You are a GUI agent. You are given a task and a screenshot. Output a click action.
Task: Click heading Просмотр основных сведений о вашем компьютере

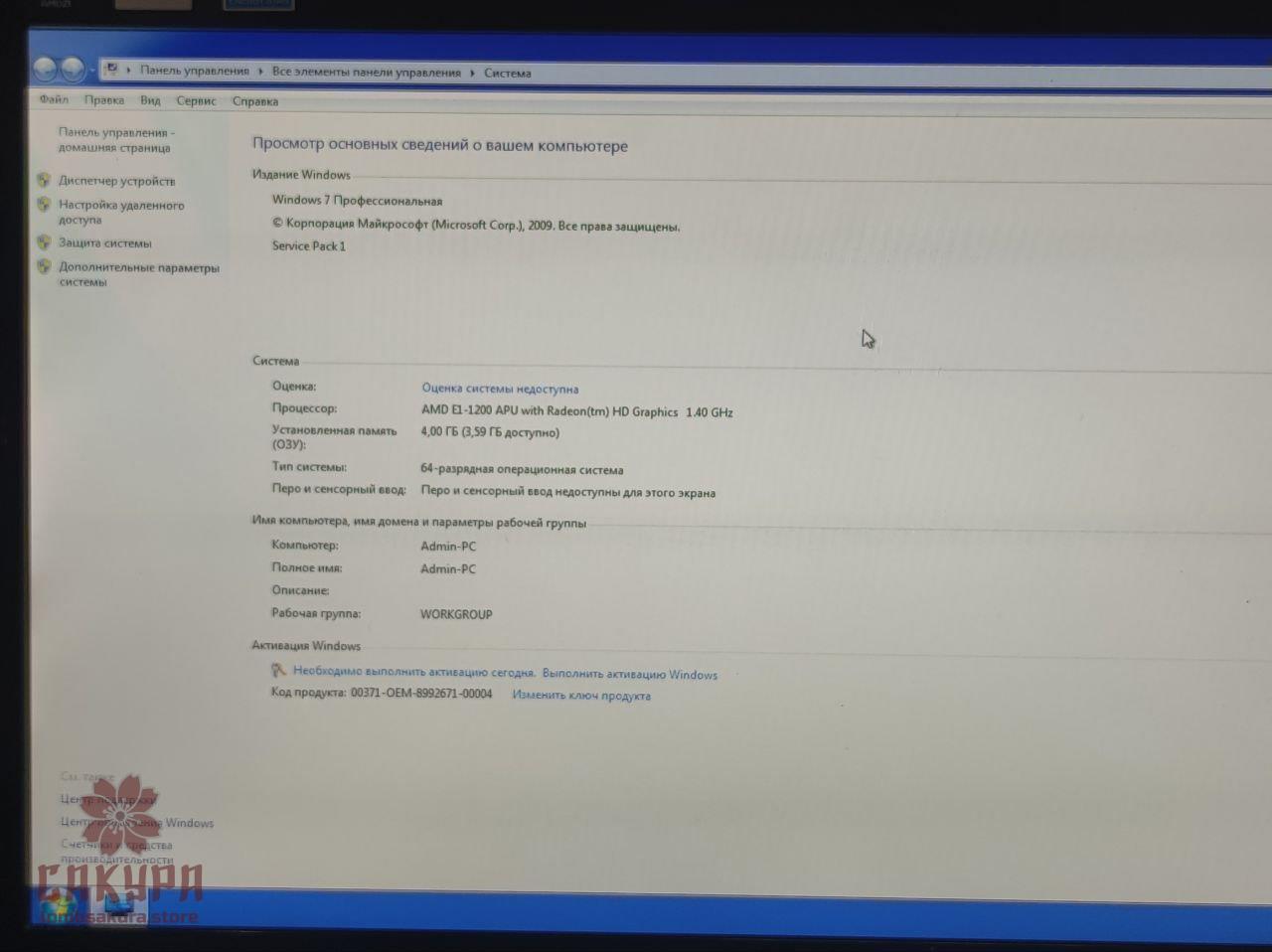click(x=440, y=145)
